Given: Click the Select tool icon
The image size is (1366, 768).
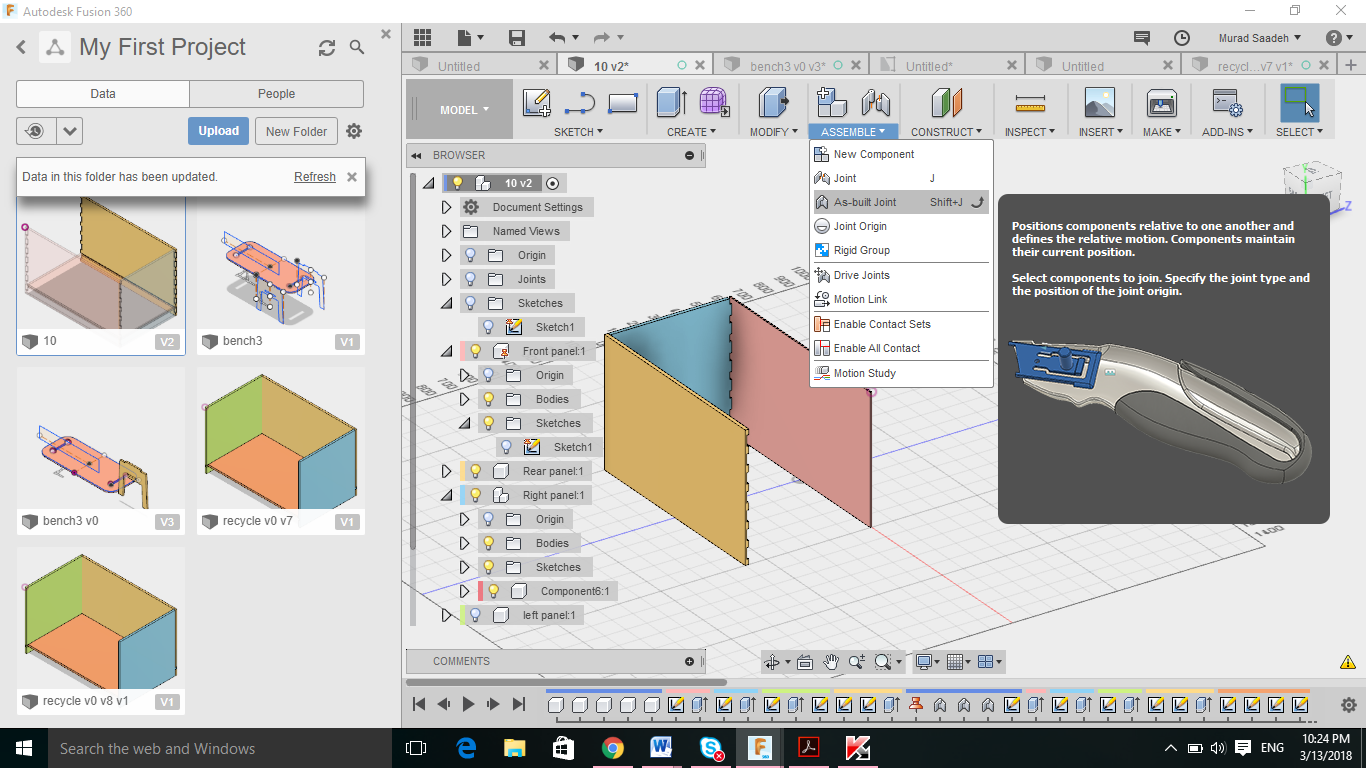Looking at the screenshot, I should [1299, 103].
